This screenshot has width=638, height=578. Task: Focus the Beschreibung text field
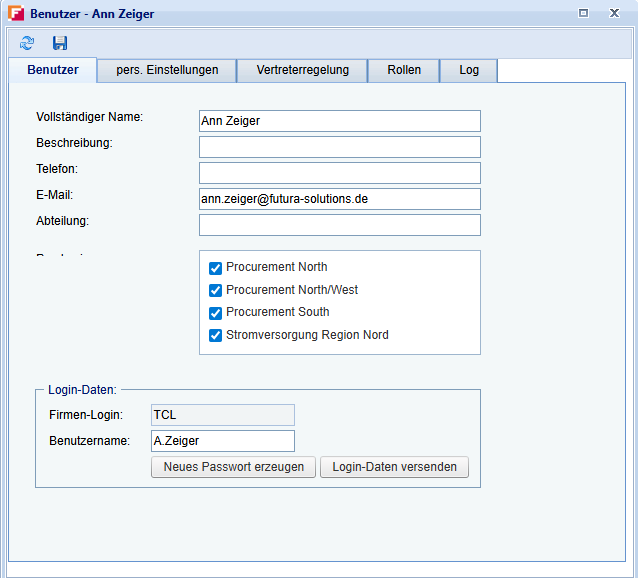[339, 147]
